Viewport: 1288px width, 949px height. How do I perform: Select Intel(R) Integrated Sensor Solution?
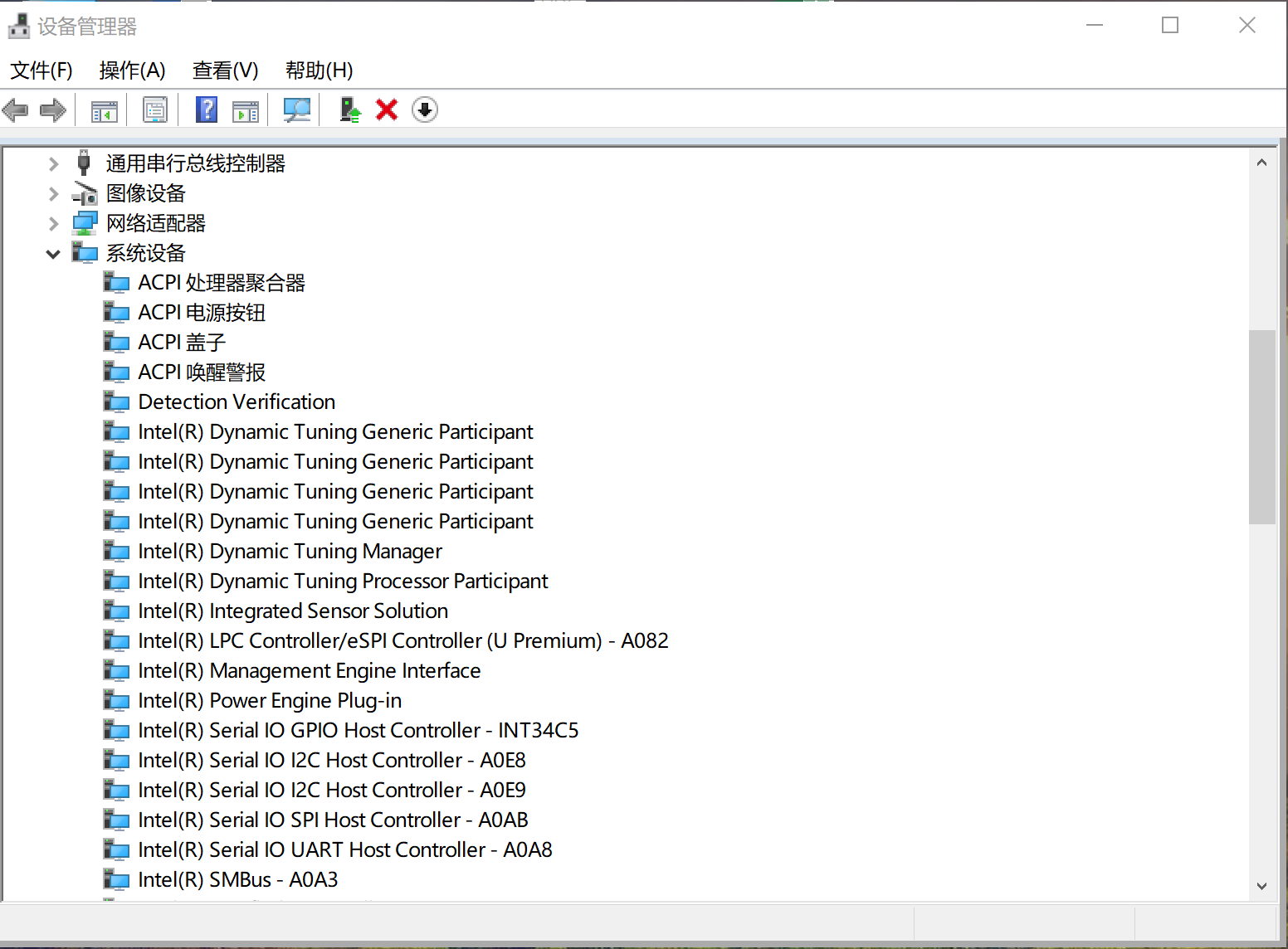coord(293,611)
